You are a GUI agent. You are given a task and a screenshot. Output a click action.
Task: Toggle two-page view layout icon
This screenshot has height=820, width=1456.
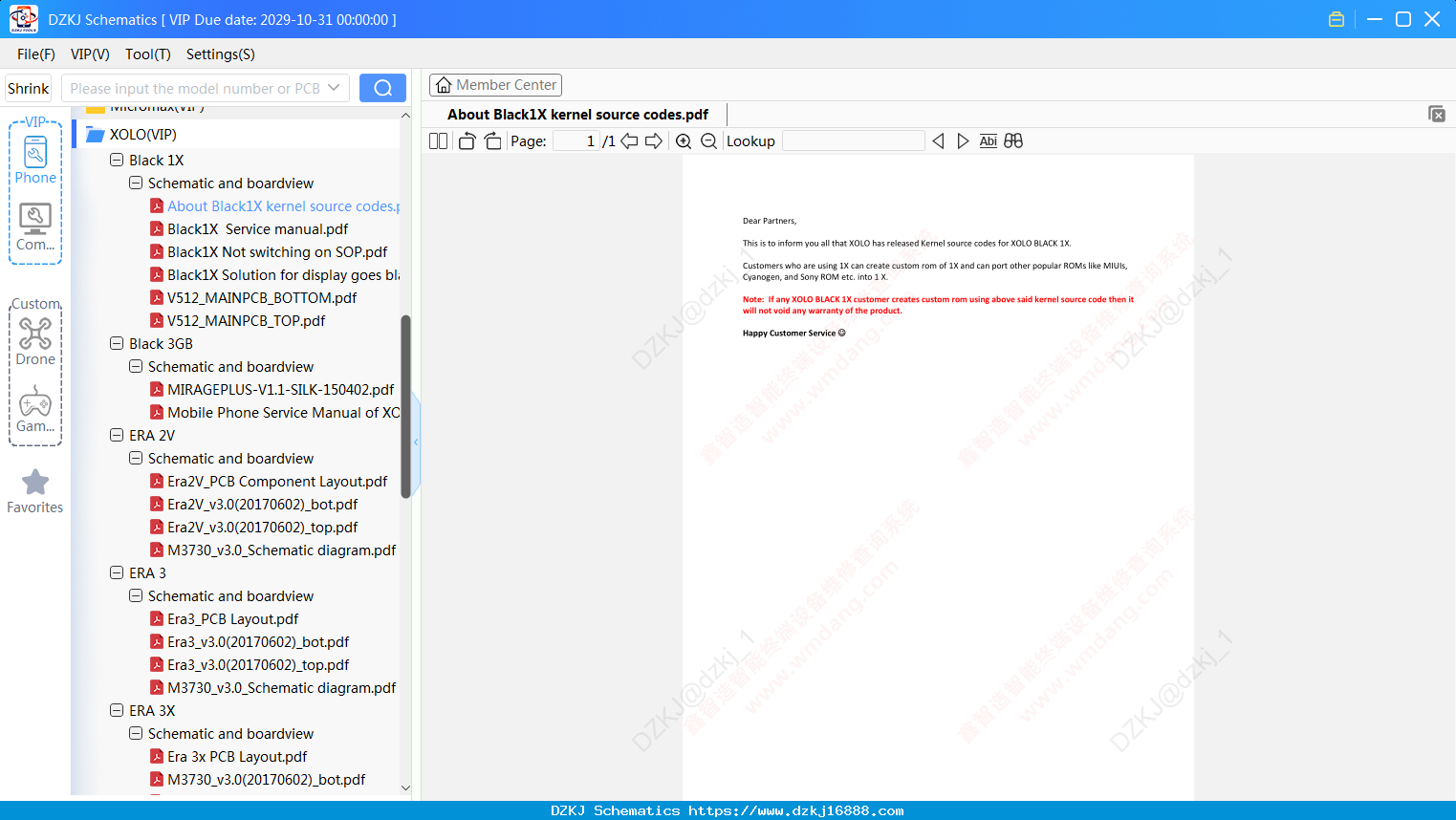[x=438, y=141]
